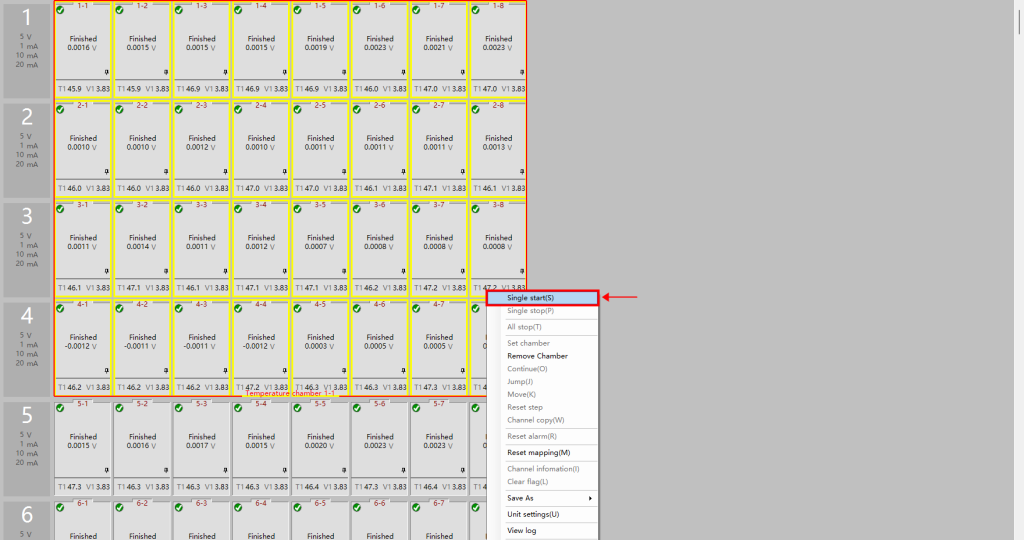Select the unit 3 header panel
1024x540 pixels.
coord(27,248)
